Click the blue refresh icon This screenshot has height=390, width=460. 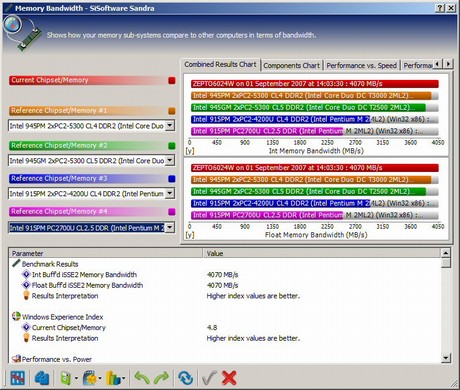pos(185,378)
